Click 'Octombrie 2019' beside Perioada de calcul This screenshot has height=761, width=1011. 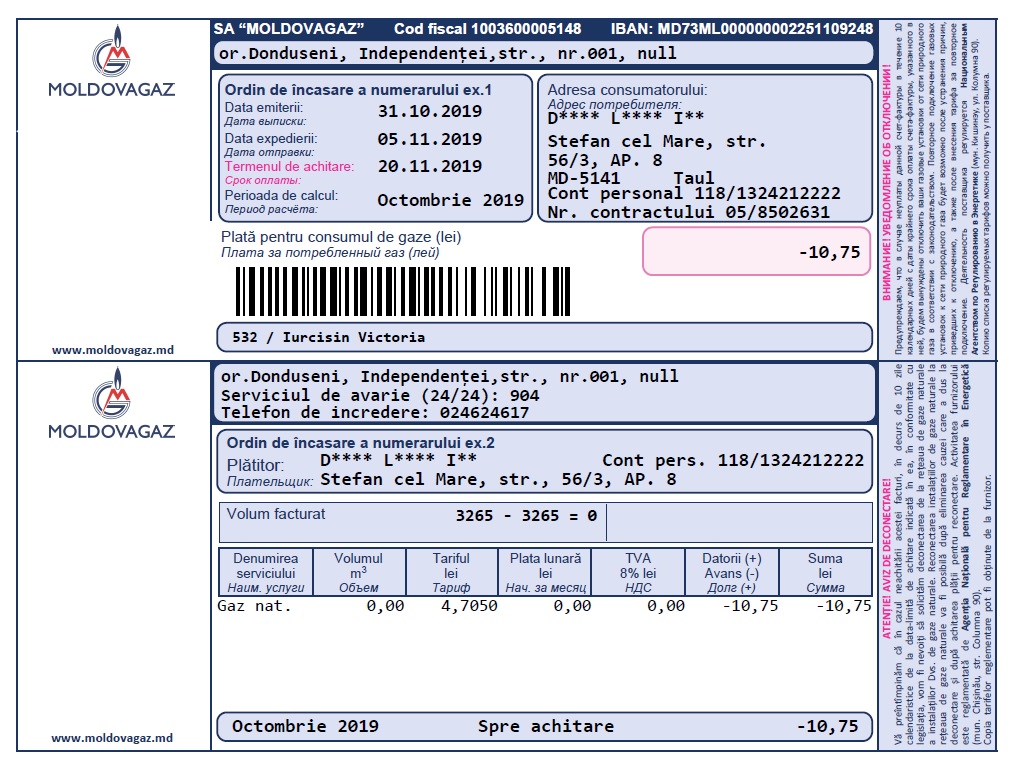click(450, 200)
